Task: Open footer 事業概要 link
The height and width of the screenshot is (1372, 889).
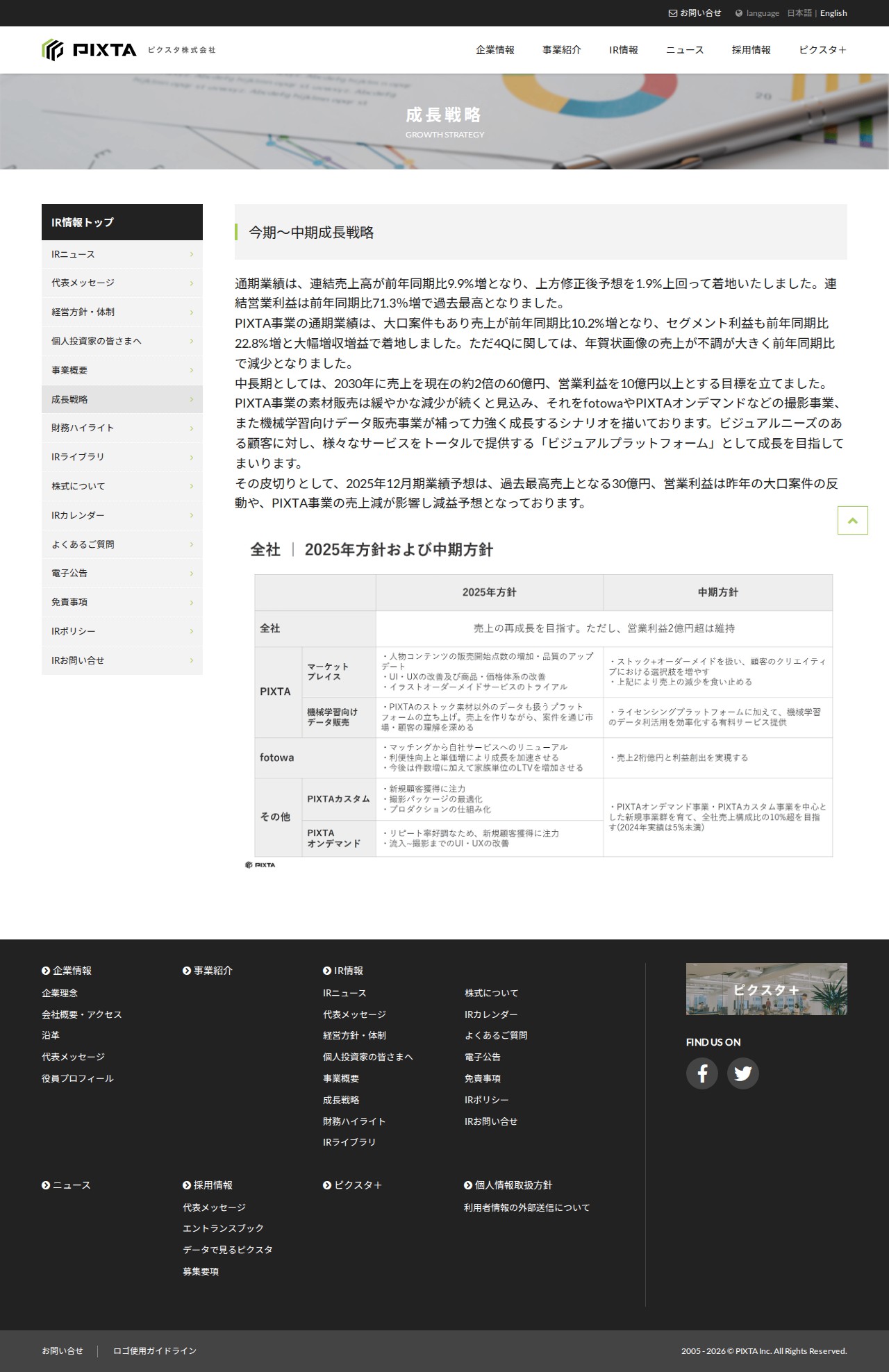Action: (341, 1079)
